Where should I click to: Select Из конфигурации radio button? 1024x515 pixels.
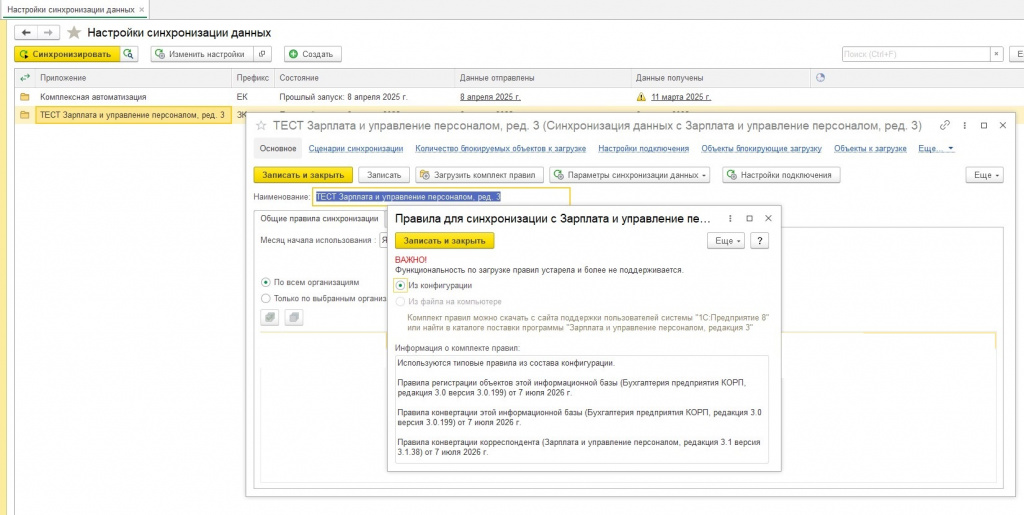tap(400, 285)
